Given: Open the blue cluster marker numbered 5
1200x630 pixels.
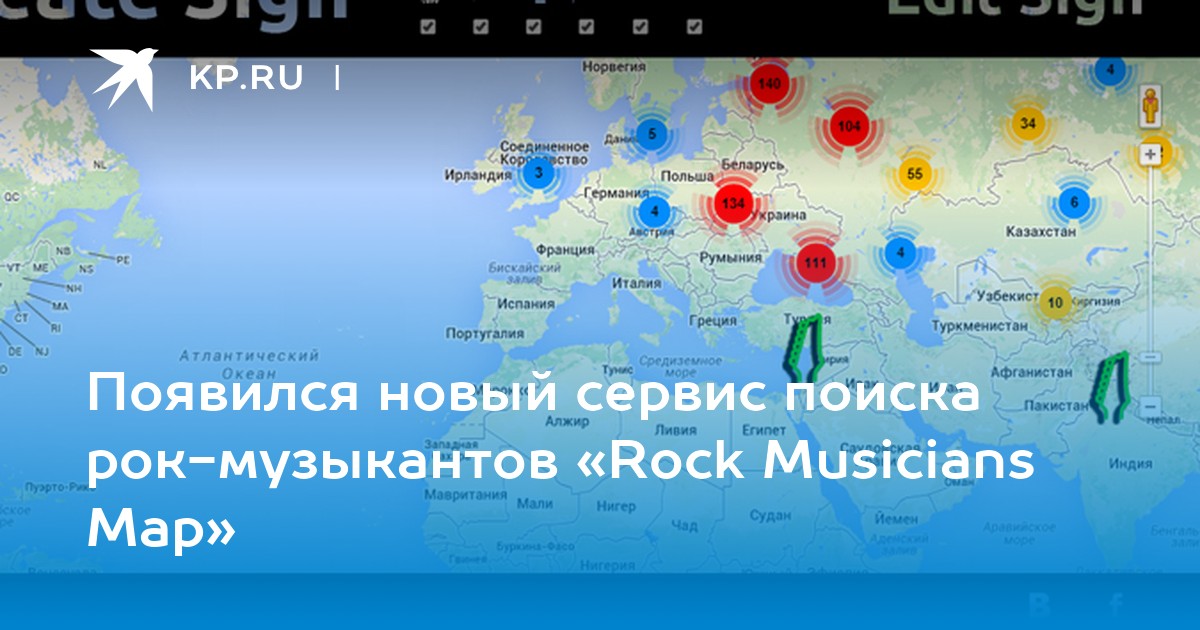Looking at the screenshot, I should click(652, 133).
